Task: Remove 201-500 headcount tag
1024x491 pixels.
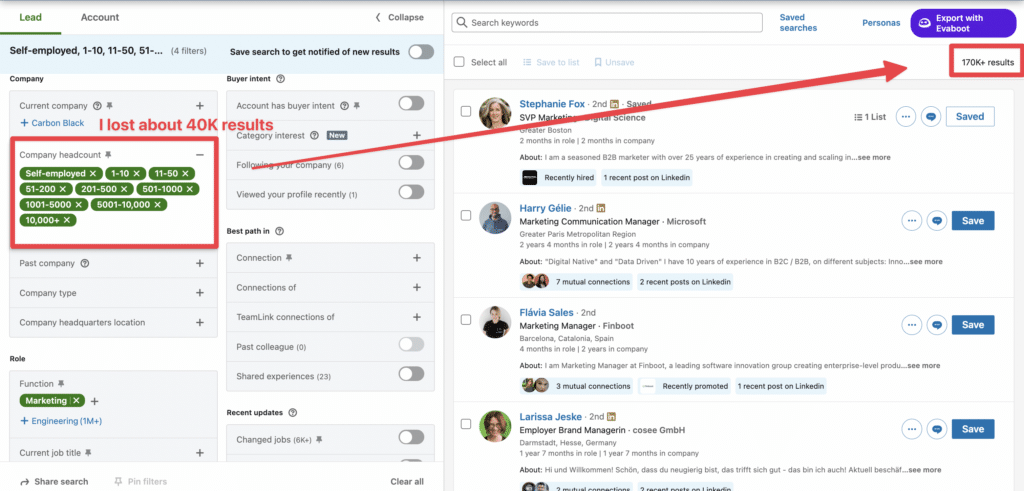Action: 123,189
